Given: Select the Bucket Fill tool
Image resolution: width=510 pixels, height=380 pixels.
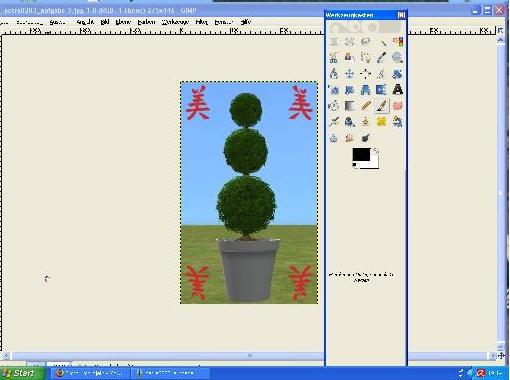Looking at the screenshot, I should click(334, 106).
